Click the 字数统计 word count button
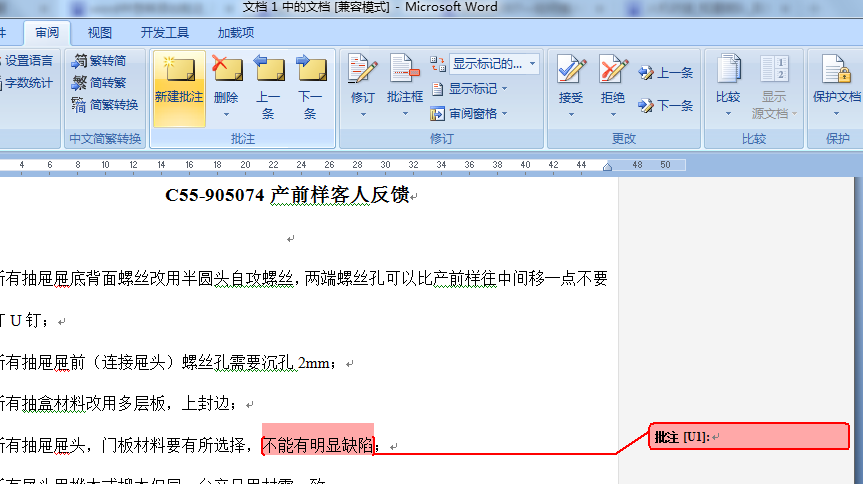The height and width of the screenshot is (484, 863). click(26, 83)
